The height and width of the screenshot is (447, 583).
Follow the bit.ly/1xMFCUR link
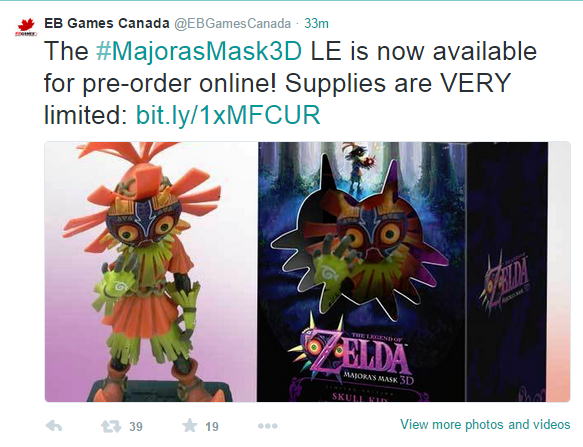(228, 115)
